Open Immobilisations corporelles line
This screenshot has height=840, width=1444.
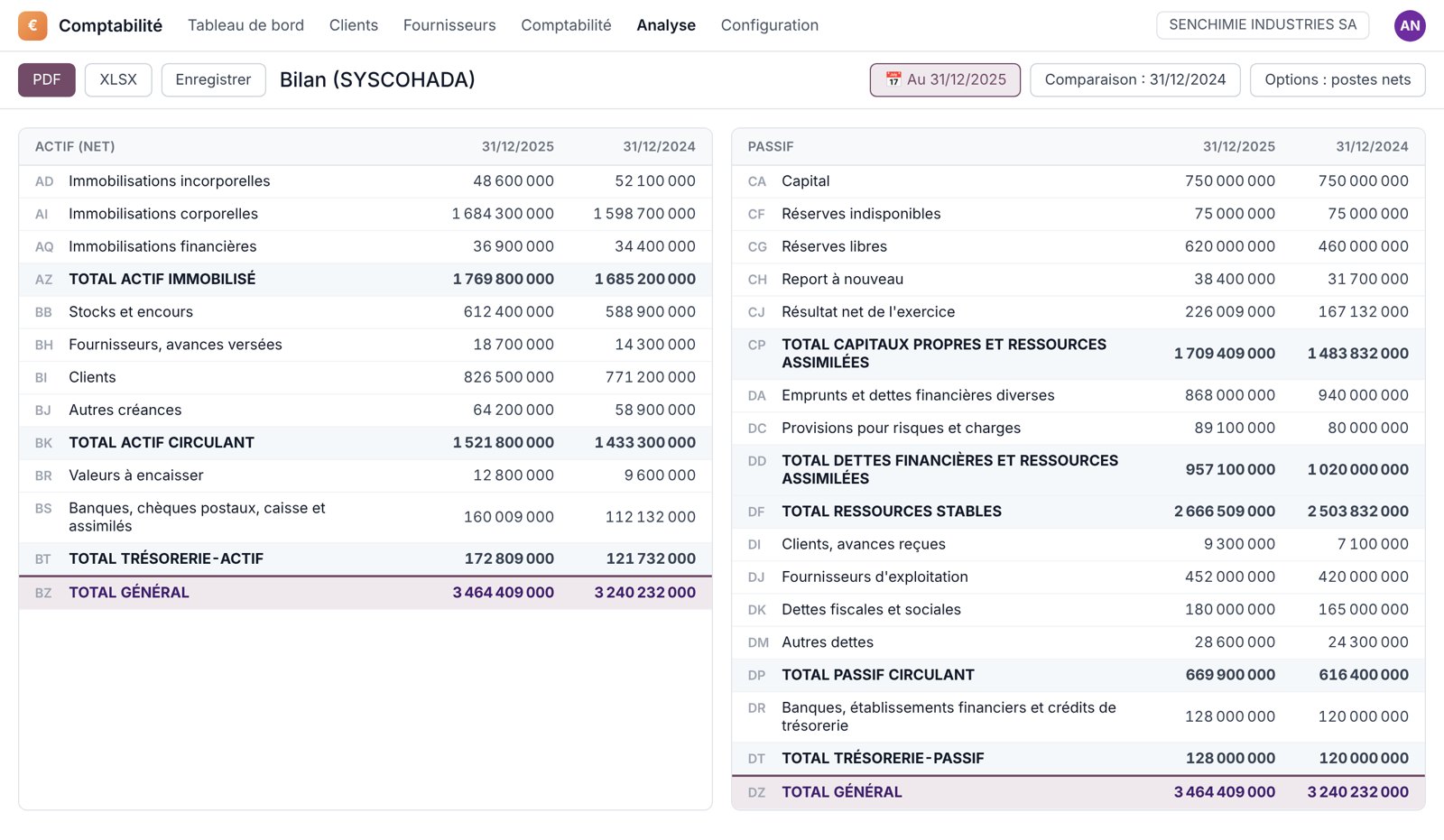tap(366, 214)
